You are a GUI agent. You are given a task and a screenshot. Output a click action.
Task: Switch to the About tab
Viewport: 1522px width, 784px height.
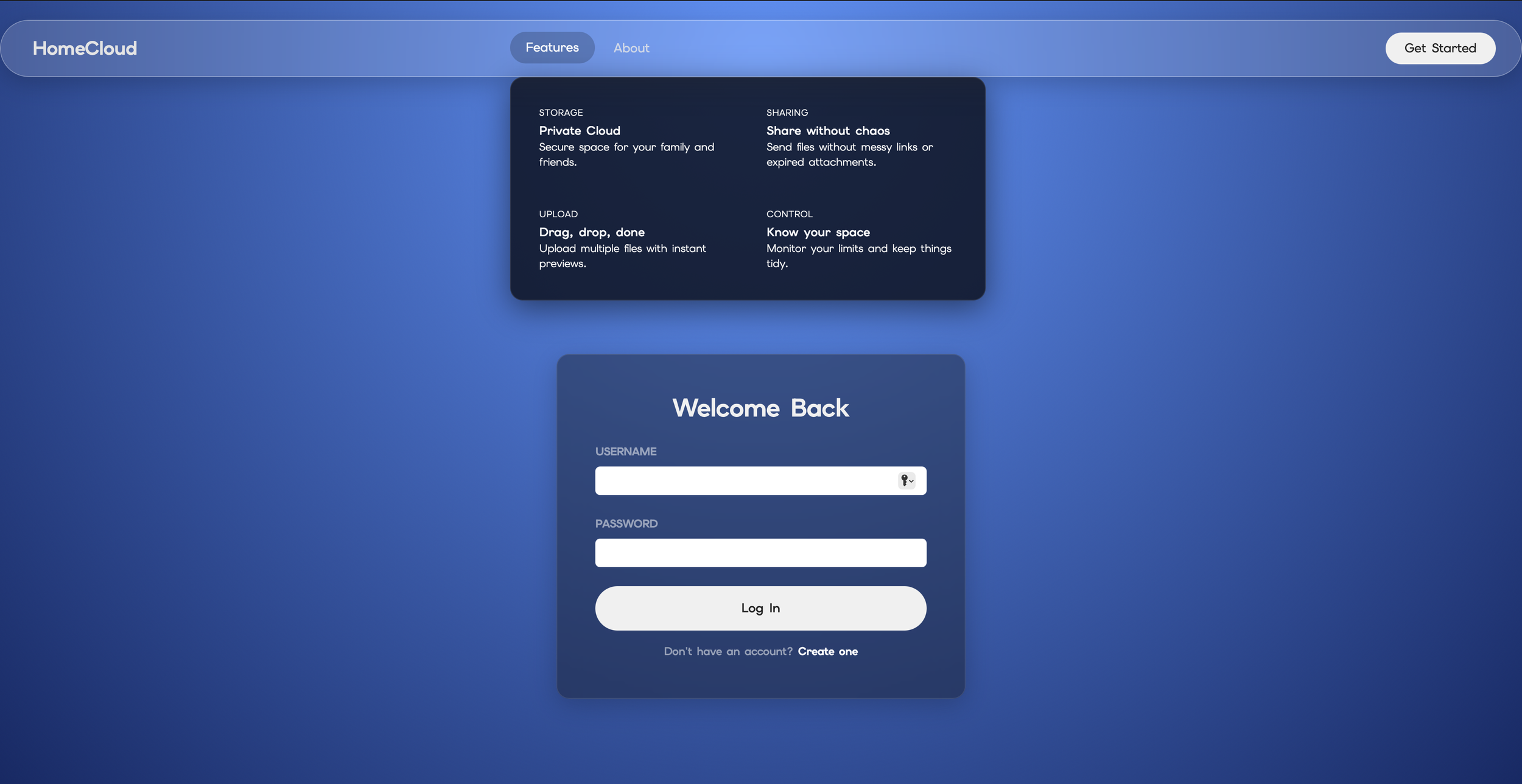(631, 47)
